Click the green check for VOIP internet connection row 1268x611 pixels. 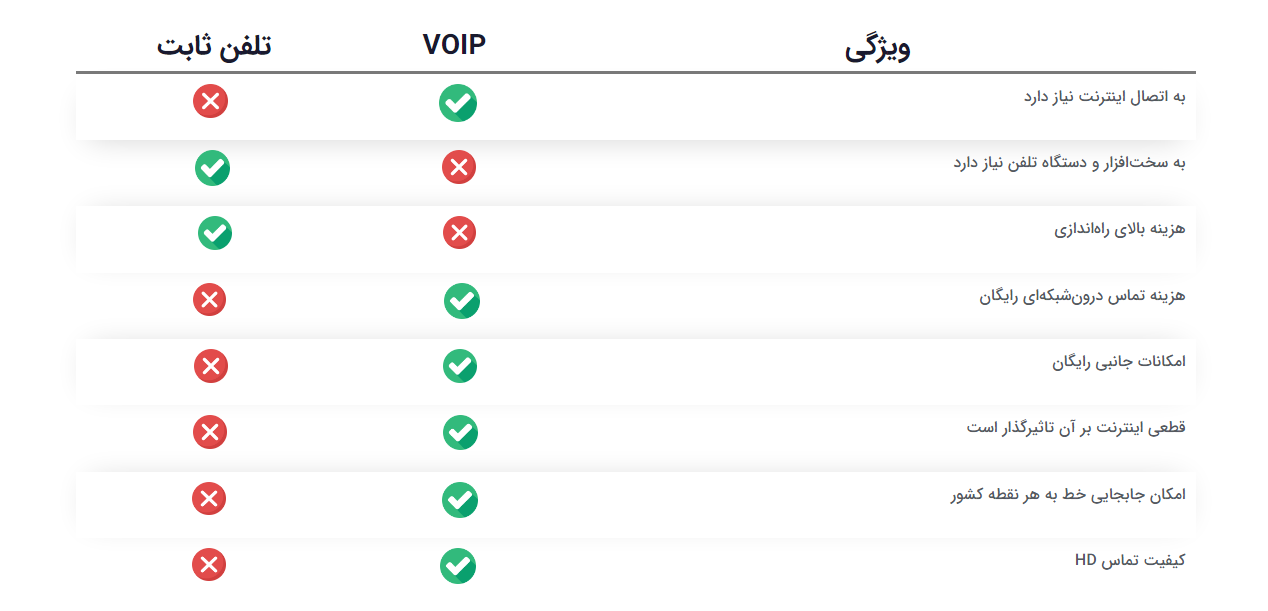[x=458, y=103]
